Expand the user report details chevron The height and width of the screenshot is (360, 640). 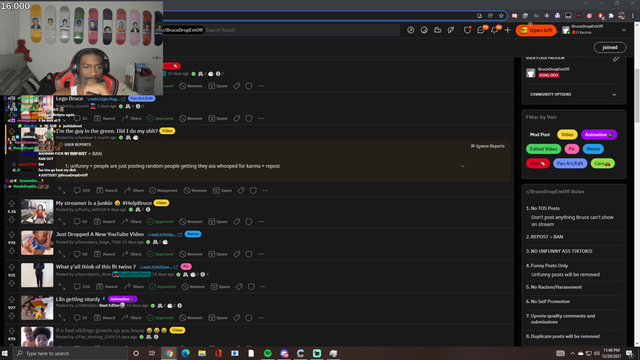click(x=462, y=166)
